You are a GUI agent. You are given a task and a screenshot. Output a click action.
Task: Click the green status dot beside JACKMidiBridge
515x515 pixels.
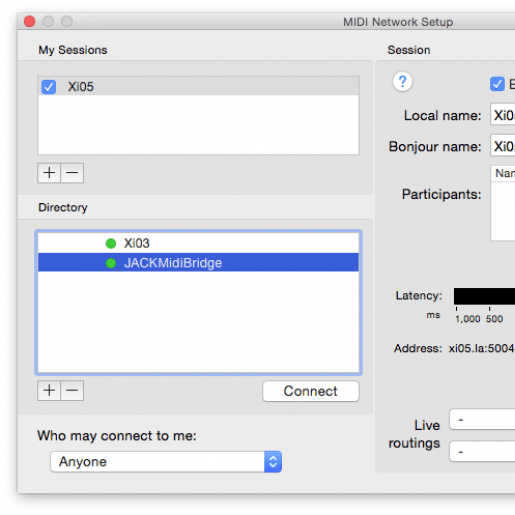pos(111,263)
